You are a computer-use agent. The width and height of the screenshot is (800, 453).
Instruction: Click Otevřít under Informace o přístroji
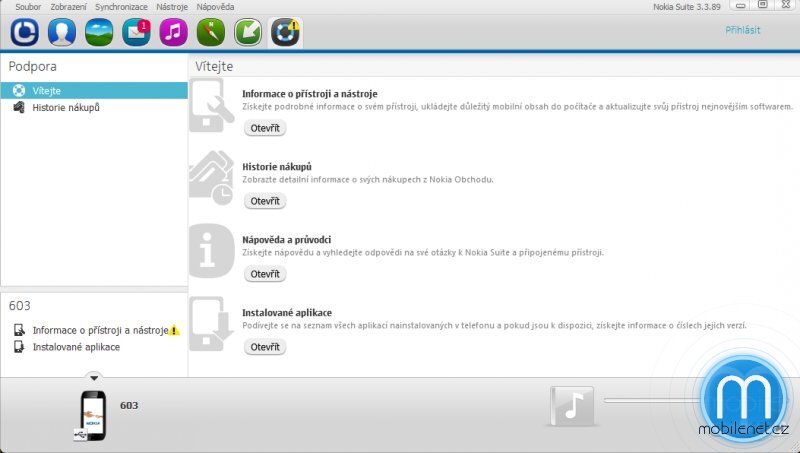click(265, 128)
